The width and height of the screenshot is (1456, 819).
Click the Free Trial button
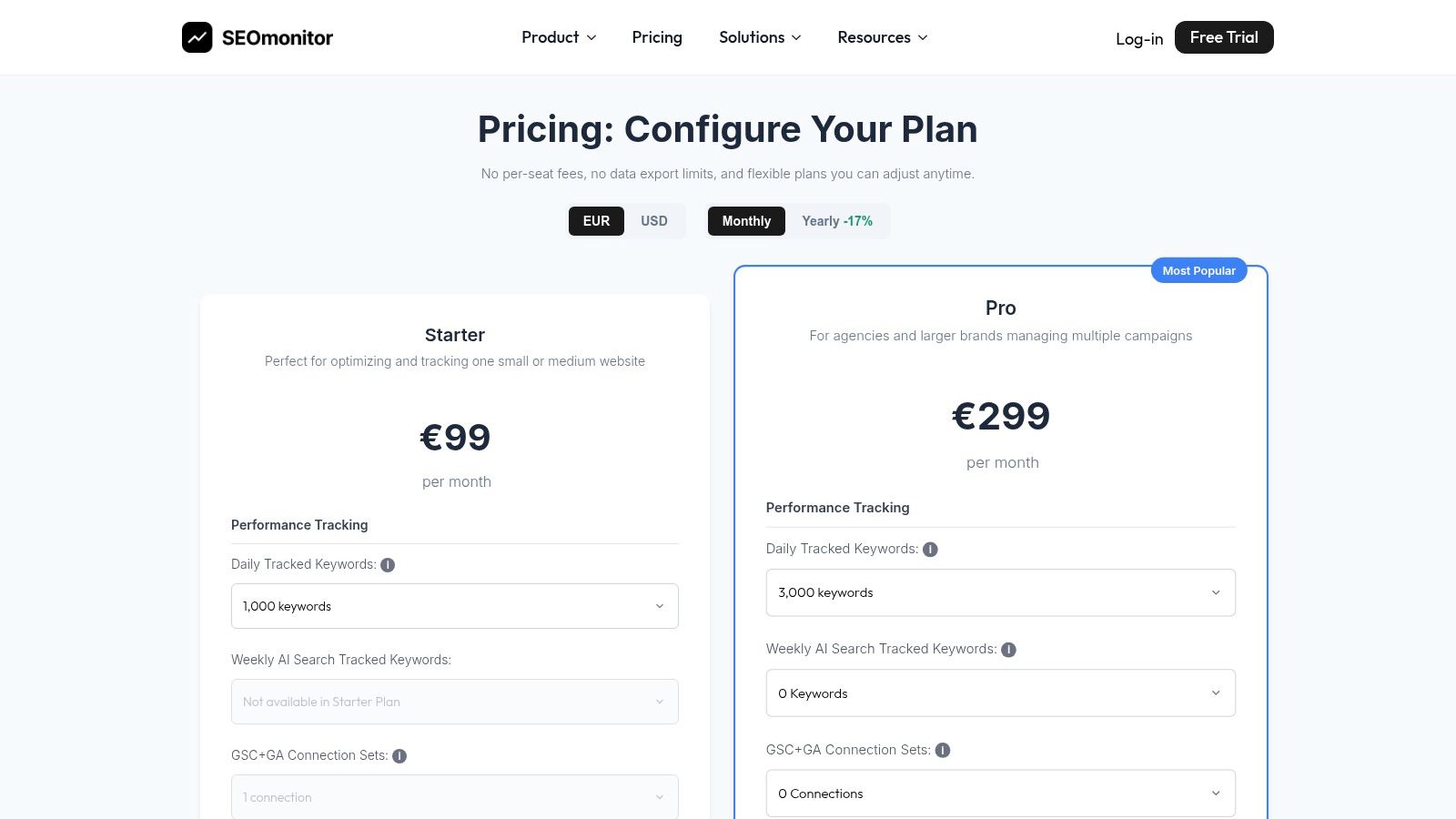click(x=1224, y=37)
